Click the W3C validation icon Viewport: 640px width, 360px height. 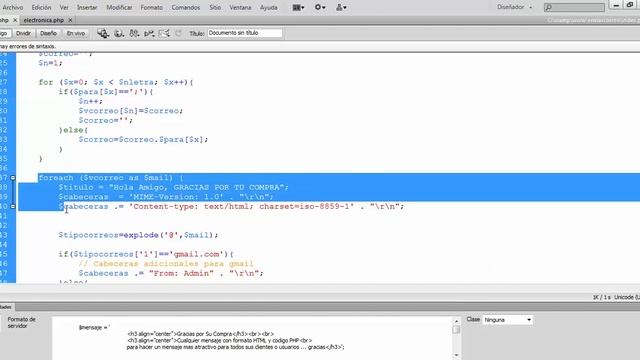[x=149, y=33]
